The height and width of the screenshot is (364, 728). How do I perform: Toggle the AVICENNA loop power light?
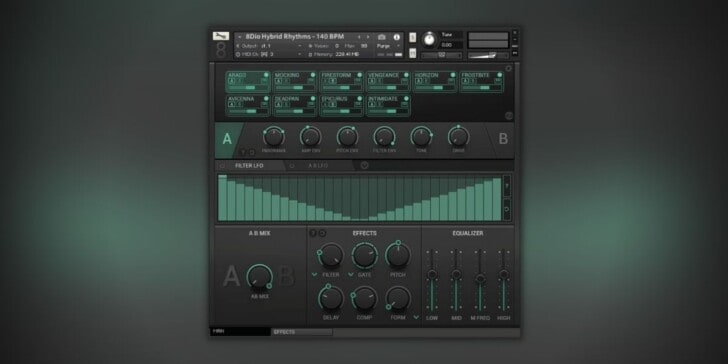click(x=266, y=98)
